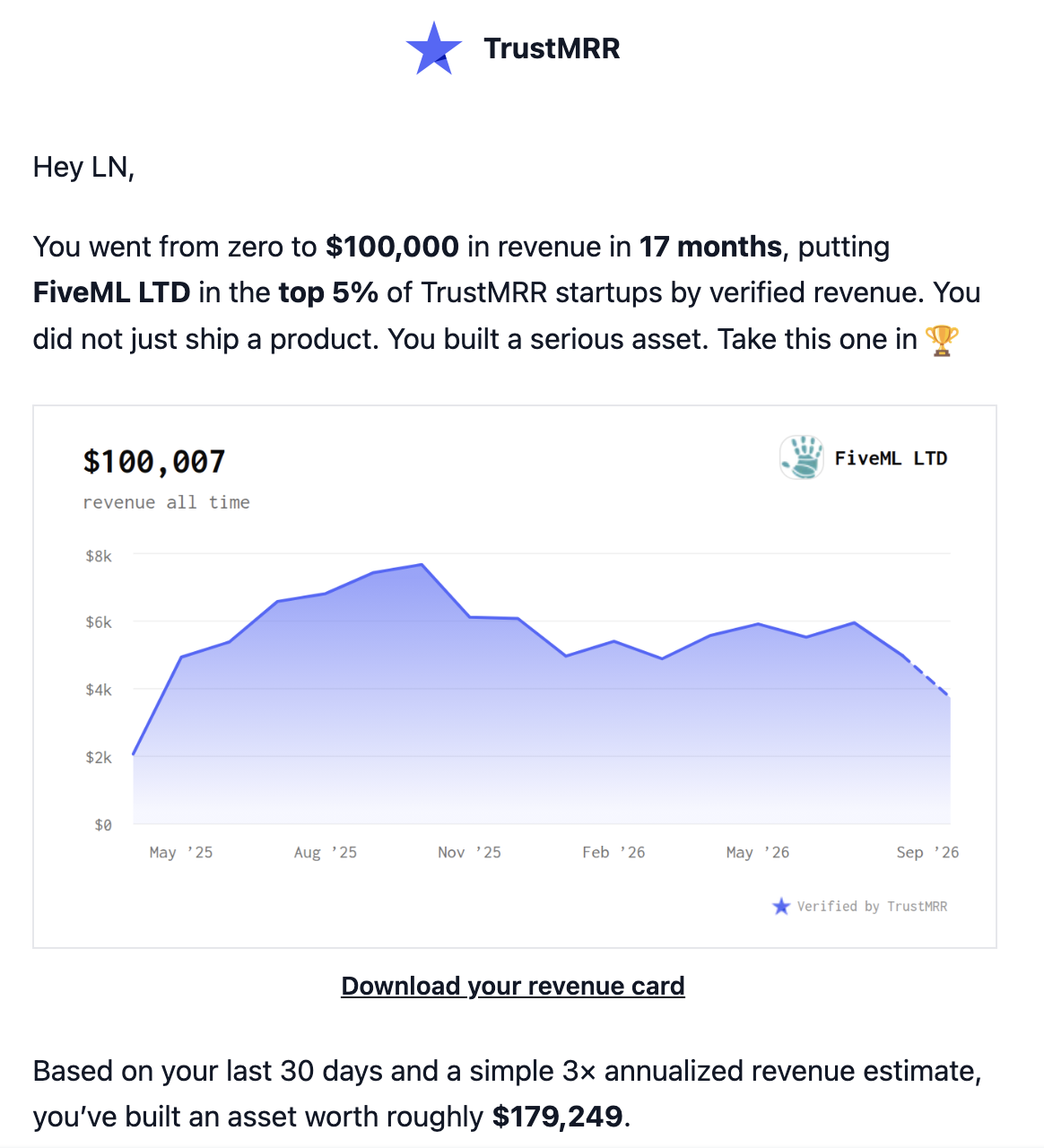Image resolution: width=1044 pixels, height=1148 pixels.
Task: Click the FiveML LTD label in the card
Action: (891, 458)
